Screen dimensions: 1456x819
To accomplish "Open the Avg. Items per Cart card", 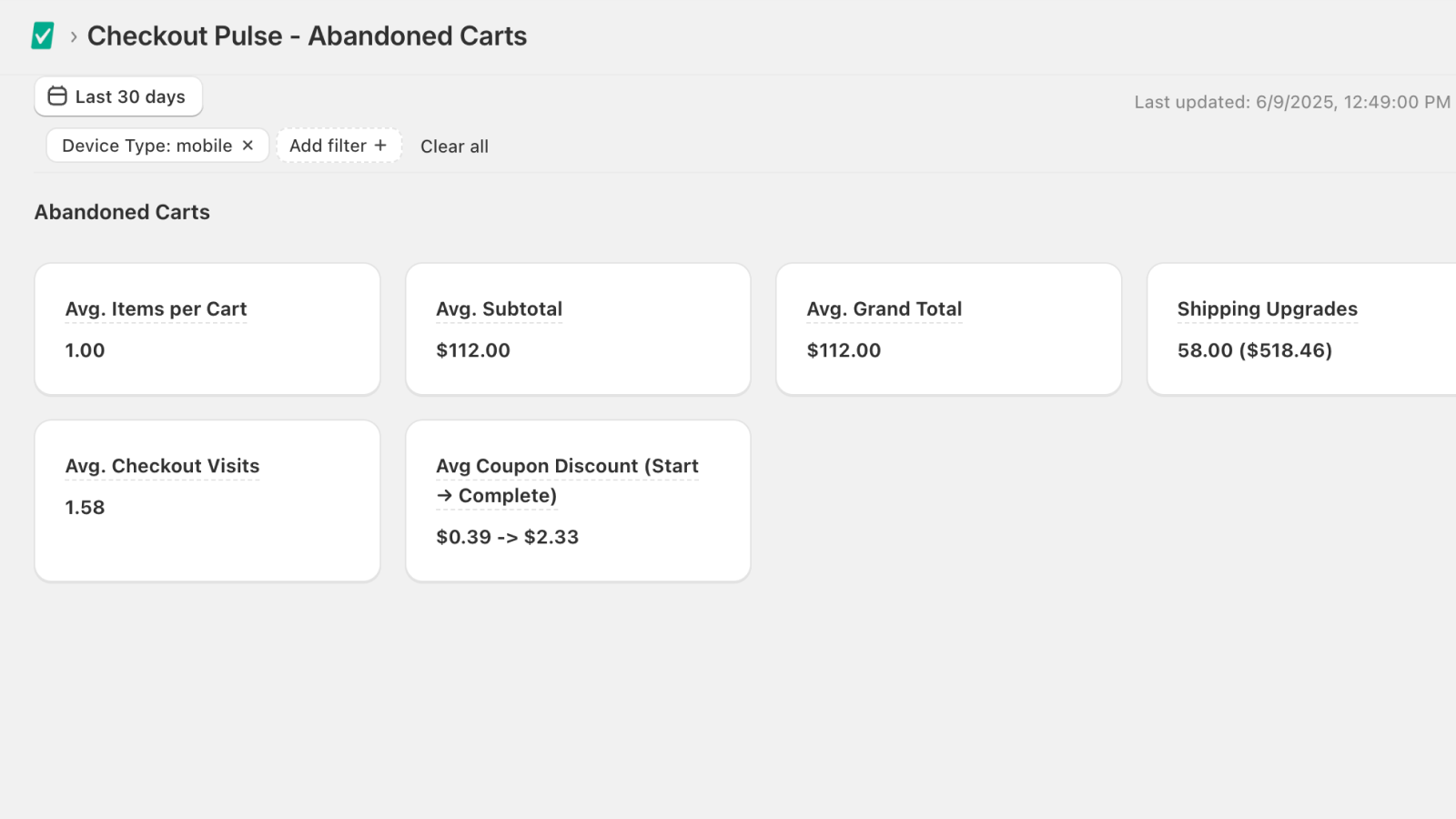I will coord(207,329).
